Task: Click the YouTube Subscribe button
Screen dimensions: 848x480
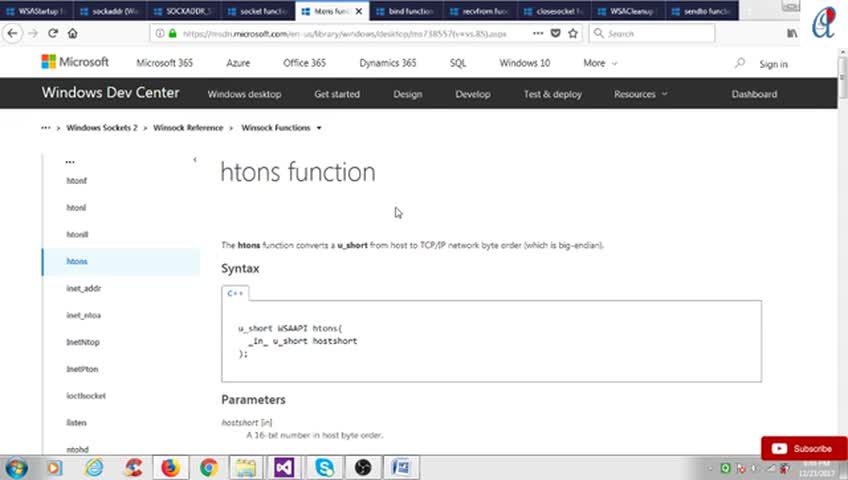Action: (x=804, y=449)
